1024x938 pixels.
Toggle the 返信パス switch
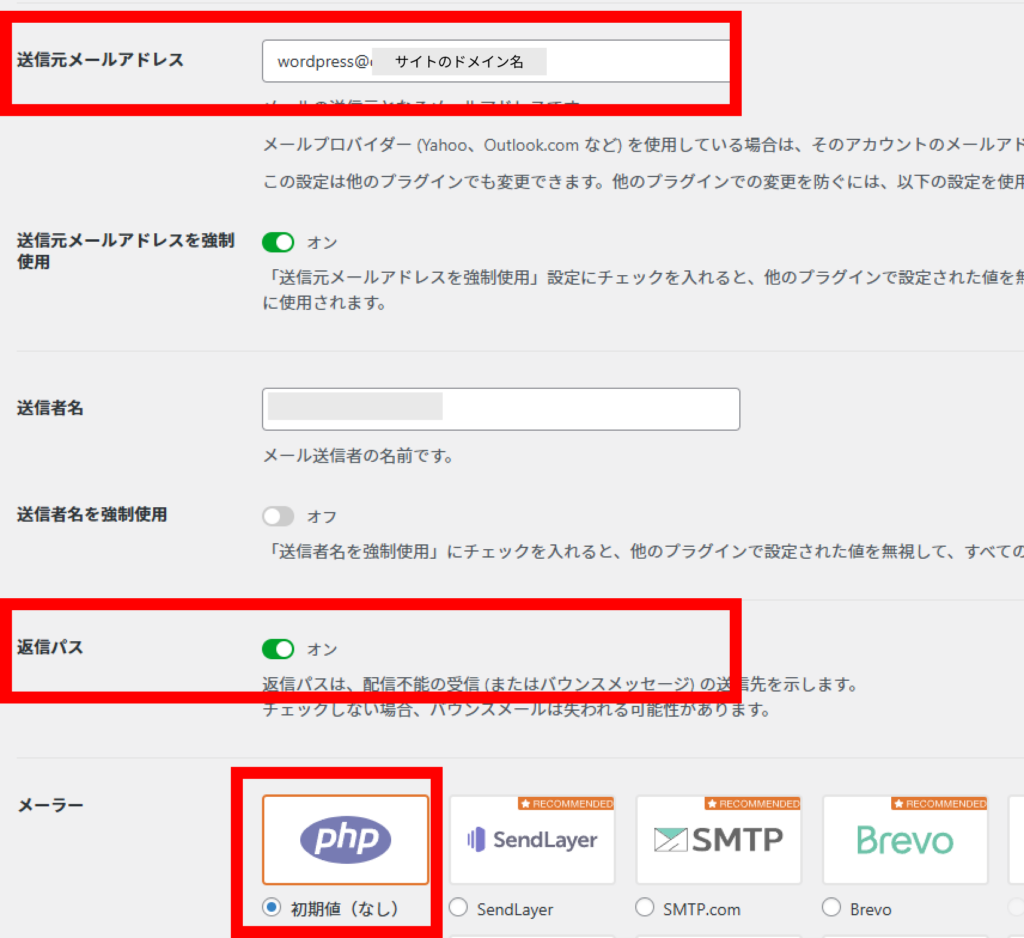[x=278, y=649]
